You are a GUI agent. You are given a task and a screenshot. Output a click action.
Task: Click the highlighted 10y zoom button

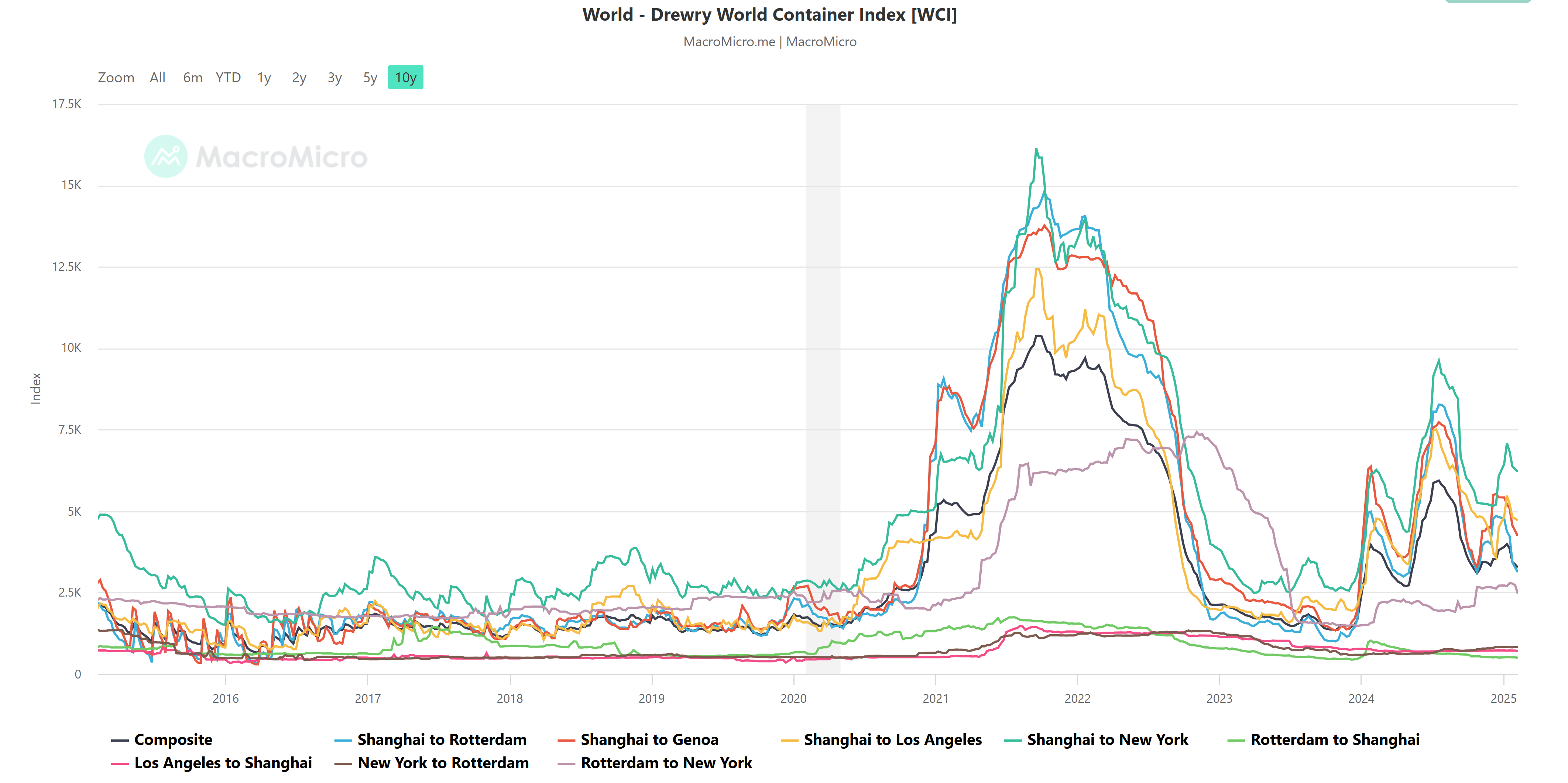[x=405, y=77]
